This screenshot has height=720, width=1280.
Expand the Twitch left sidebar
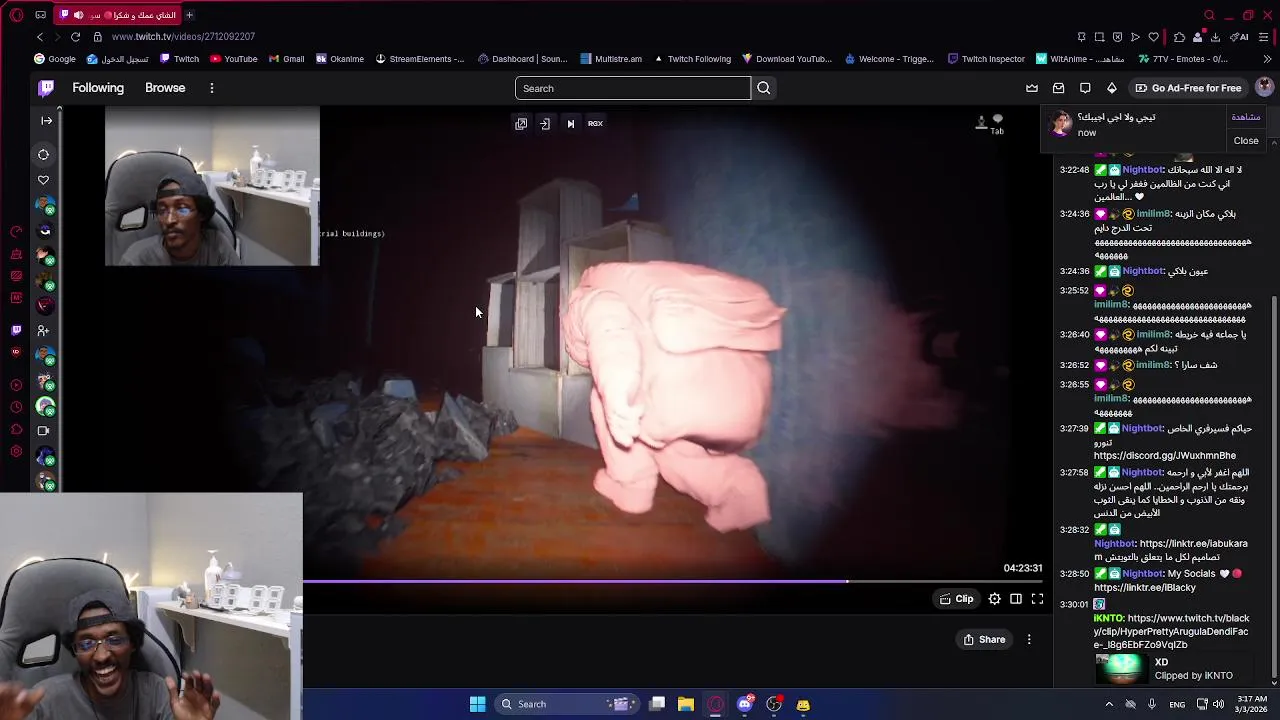pyautogui.click(x=46, y=120)
